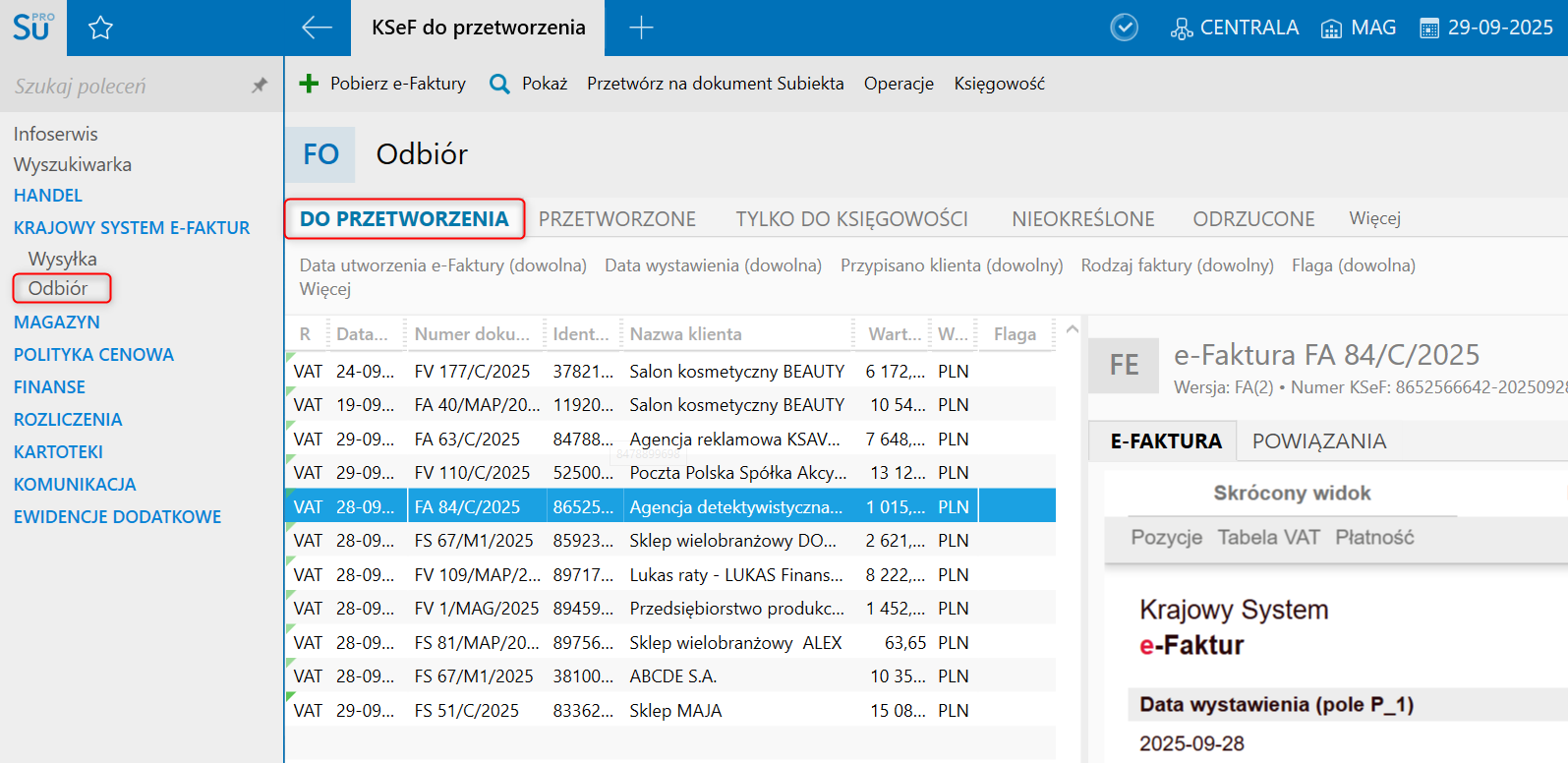Select the highlighted FA 84/C/2025 row
Viewport: 1568px width, 763px height.
(x=670, y=506)
